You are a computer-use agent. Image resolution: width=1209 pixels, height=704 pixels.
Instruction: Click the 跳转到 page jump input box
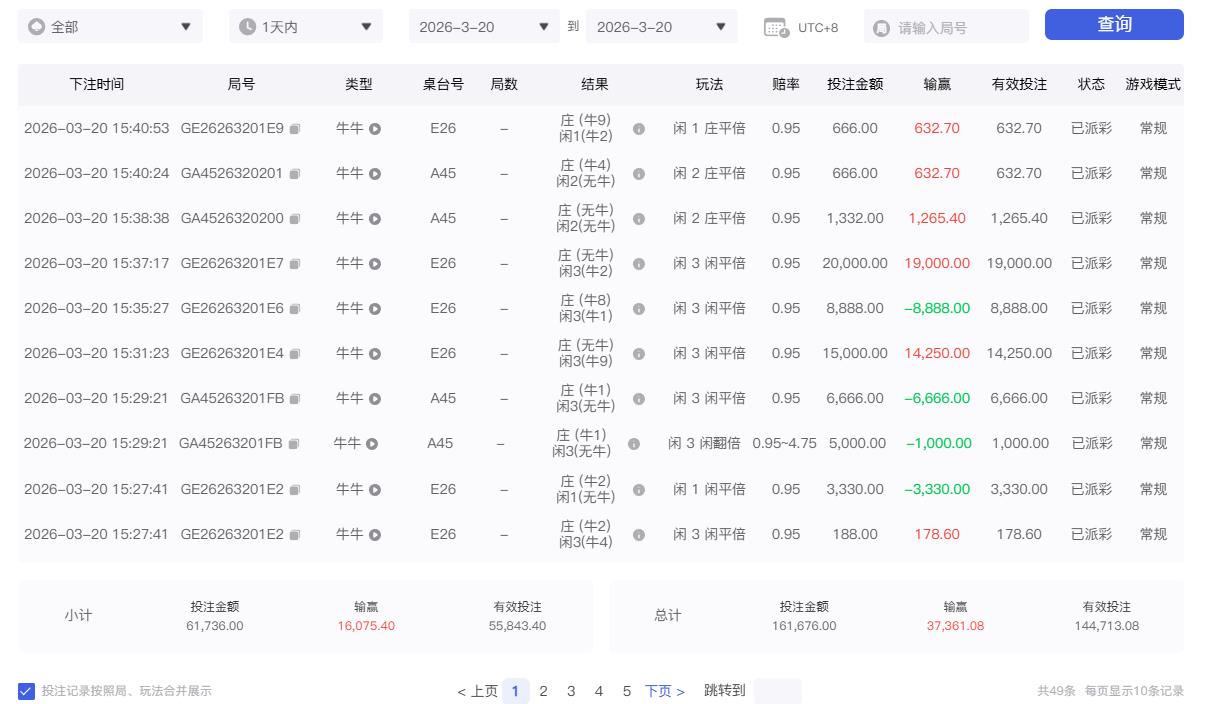coord(779,691)
